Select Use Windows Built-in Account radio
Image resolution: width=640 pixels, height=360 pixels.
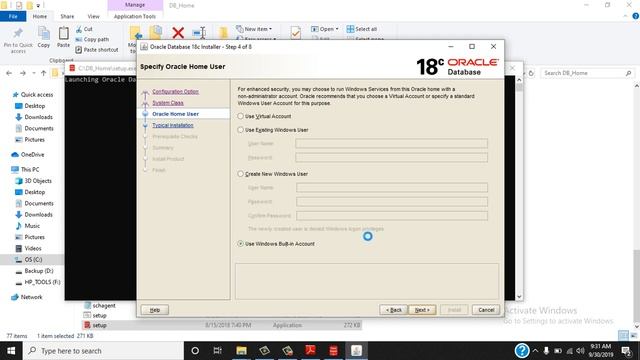(x=240, y=244)
